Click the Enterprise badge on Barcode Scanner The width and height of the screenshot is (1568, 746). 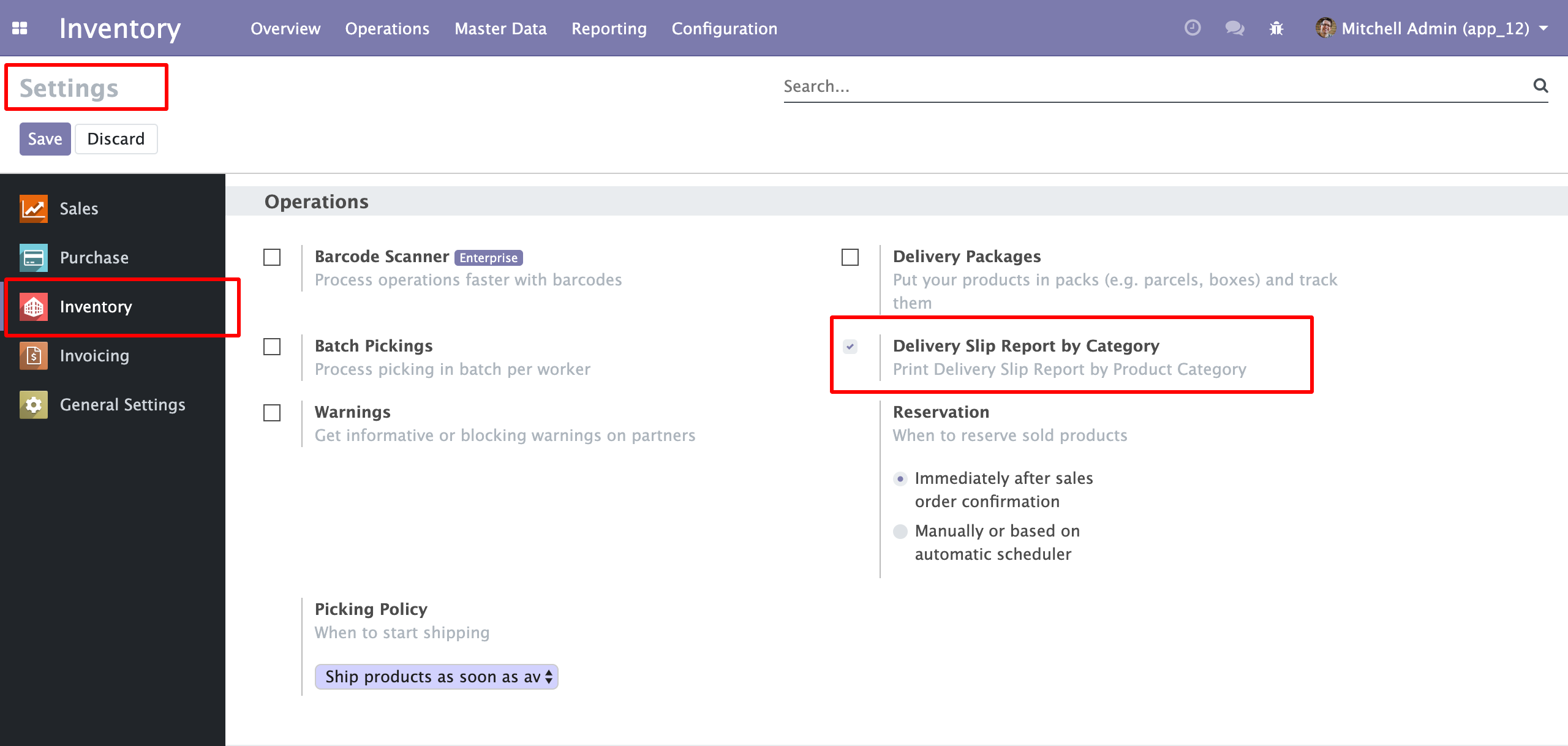tap(489, 258)
